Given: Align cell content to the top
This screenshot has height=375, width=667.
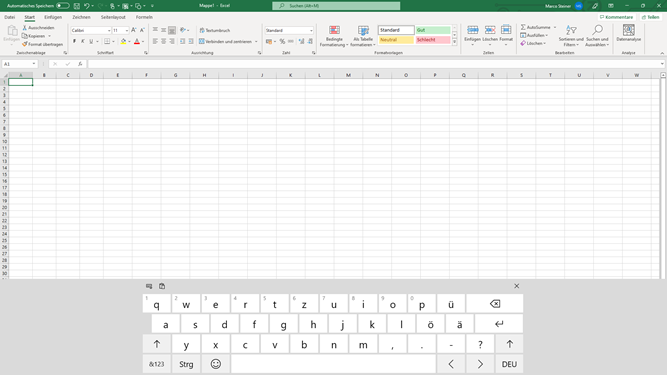Looking at the screenshot, I should click(155, 30).
